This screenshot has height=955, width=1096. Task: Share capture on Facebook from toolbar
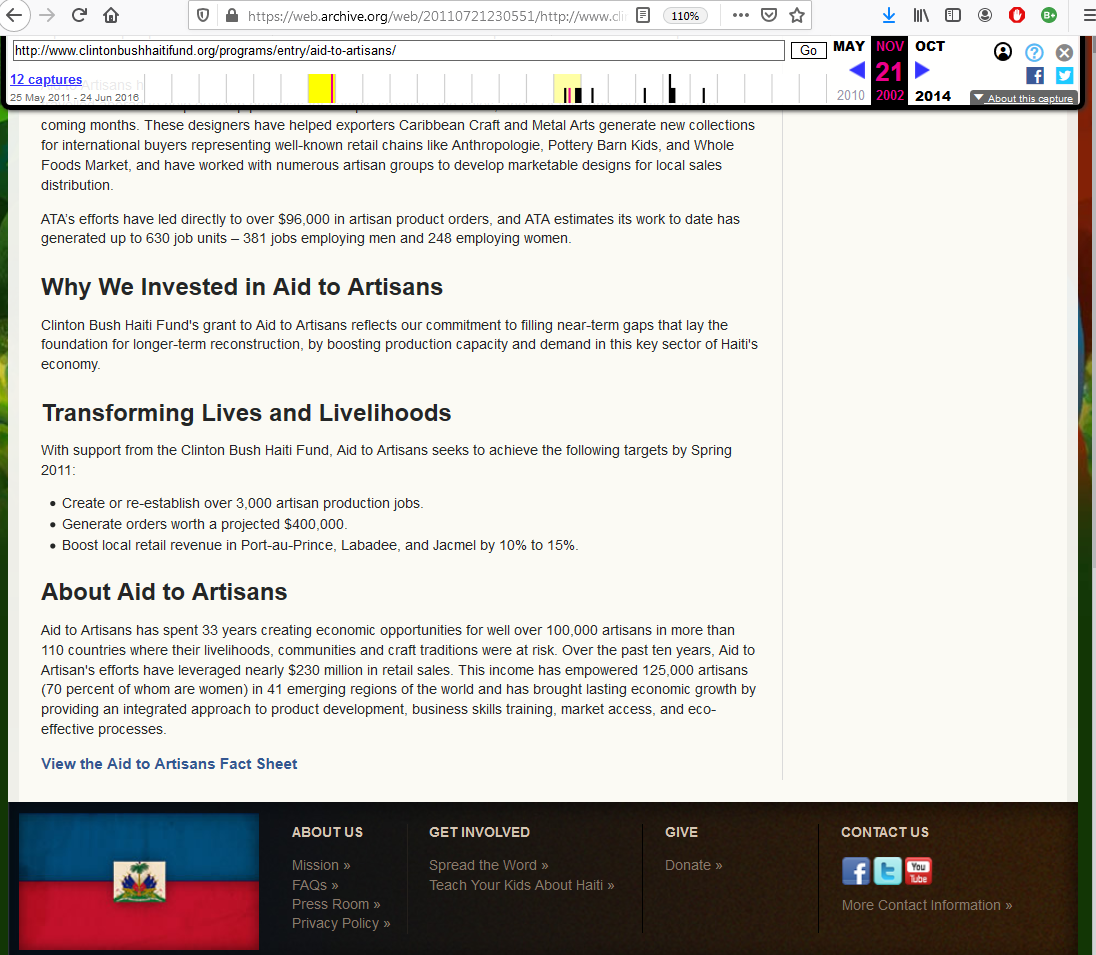pyautogui.click(x=1035, y=76)
